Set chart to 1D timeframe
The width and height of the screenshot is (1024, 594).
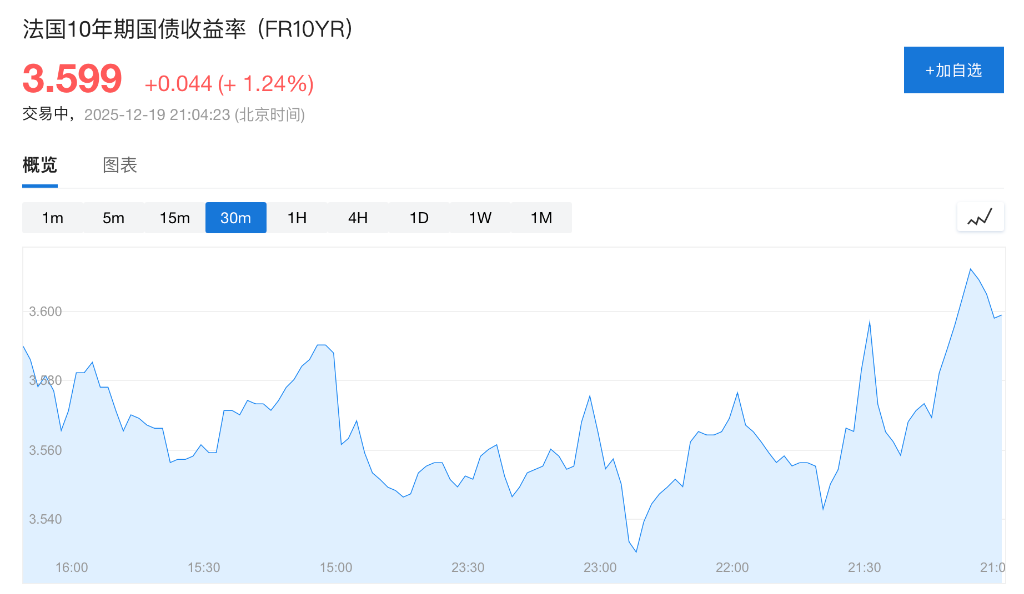click(x=419, y=218)
